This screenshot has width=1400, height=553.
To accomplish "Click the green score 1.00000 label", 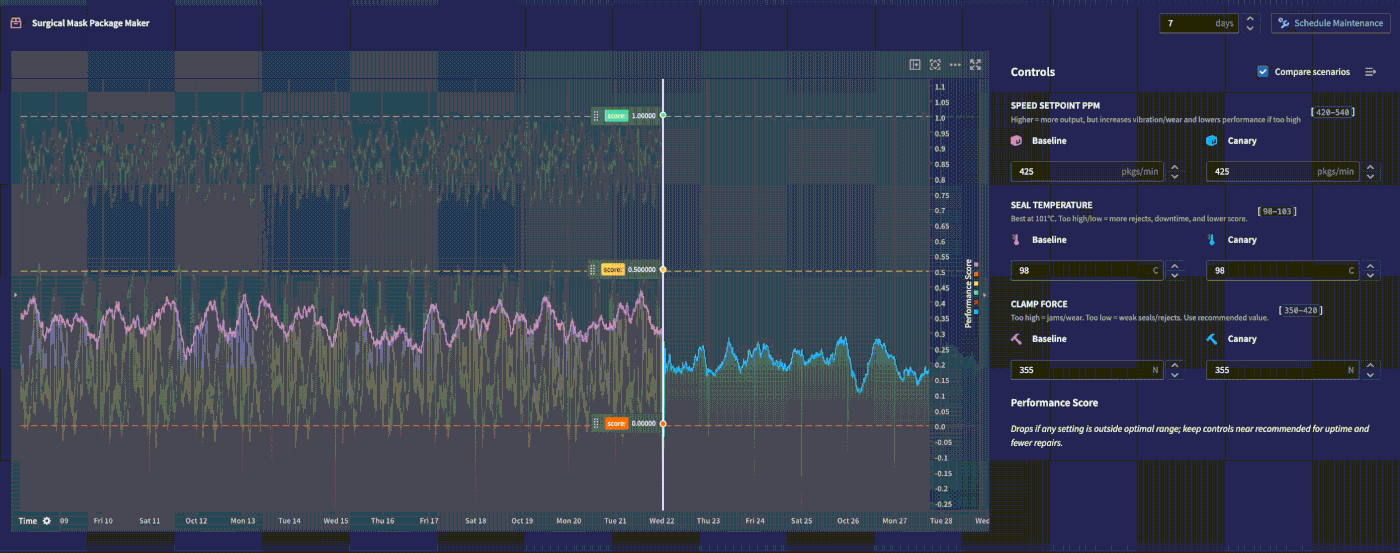I will tap(616, 116).
